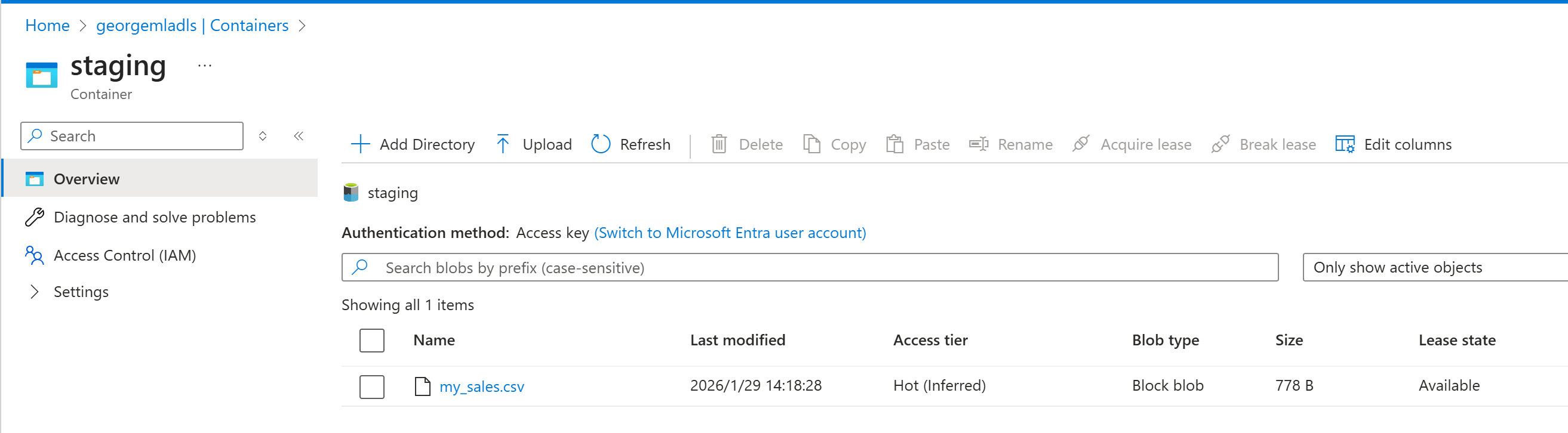
Task: Open Access Control (IAM) menu item
Action: [x=125, y=255]
